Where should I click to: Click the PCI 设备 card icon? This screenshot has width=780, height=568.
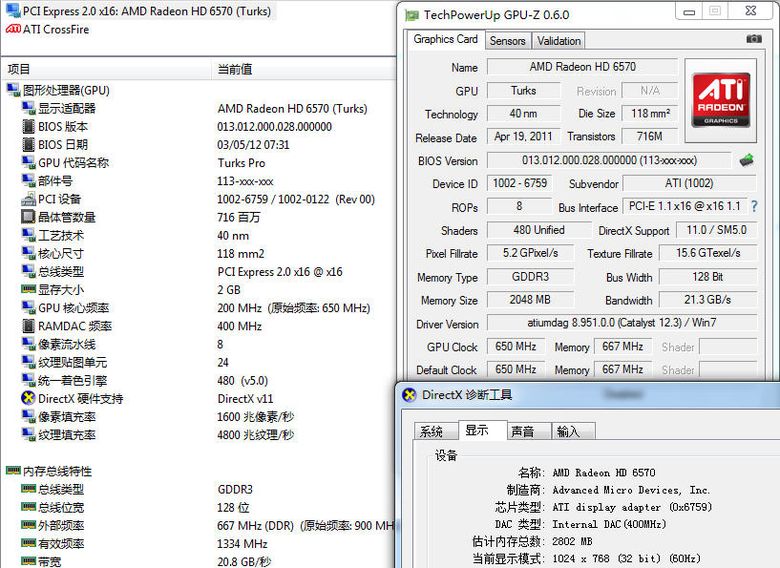[x=28, y=199]
